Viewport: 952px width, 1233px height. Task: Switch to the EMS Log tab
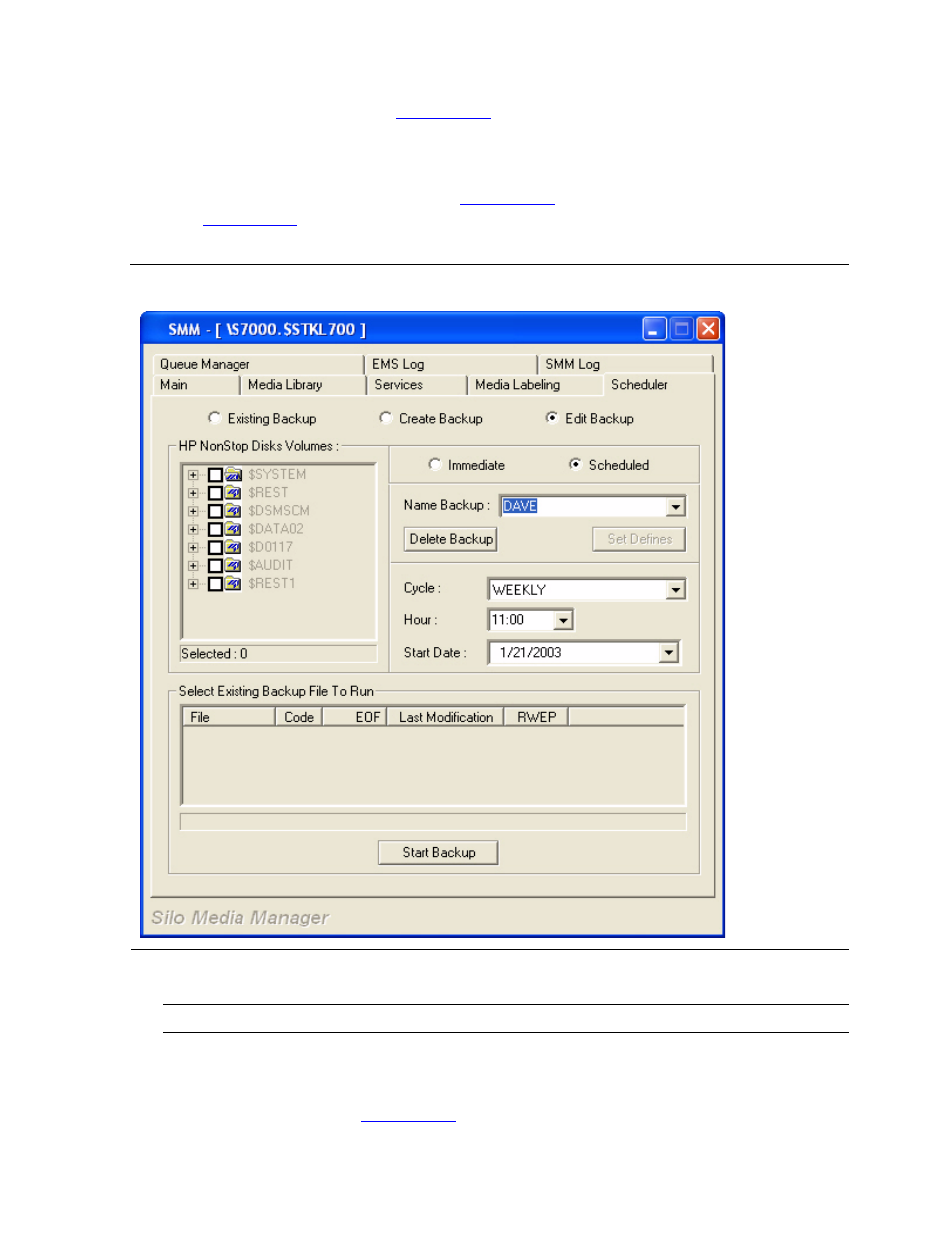pyautogui.click(x=451, y=364)
